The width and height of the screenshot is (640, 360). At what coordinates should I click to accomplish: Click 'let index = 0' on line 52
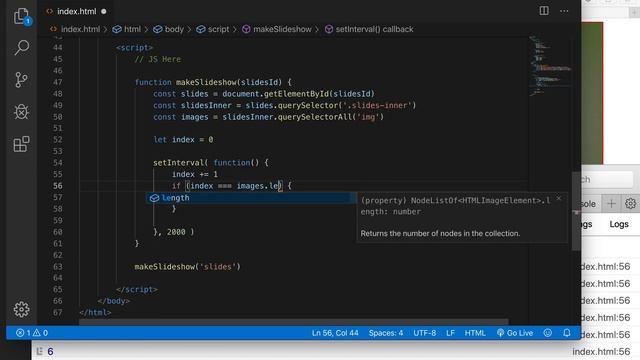click(183, 140)
